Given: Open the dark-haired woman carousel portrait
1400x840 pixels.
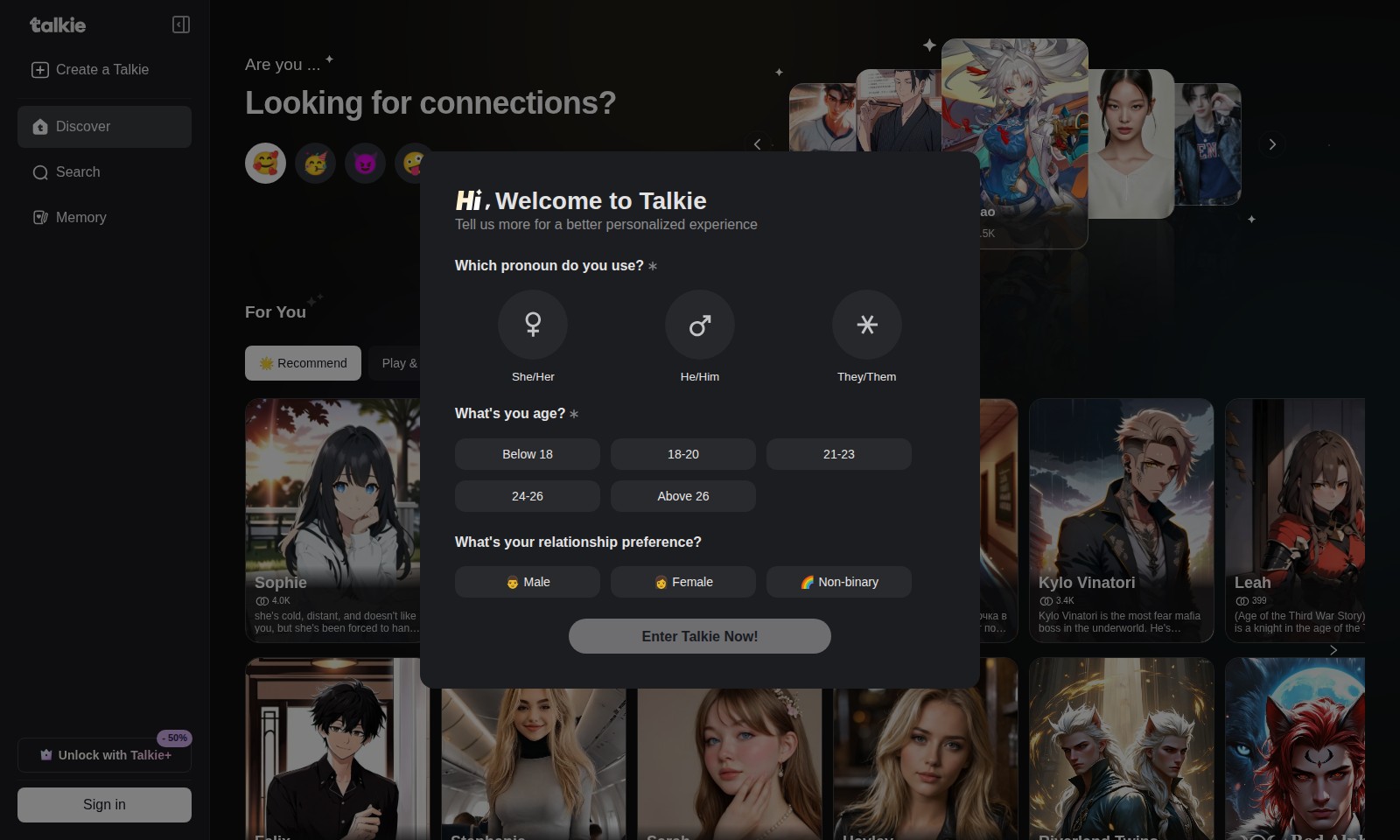Looking at the screenshot, I should [x=1130, y=144].
